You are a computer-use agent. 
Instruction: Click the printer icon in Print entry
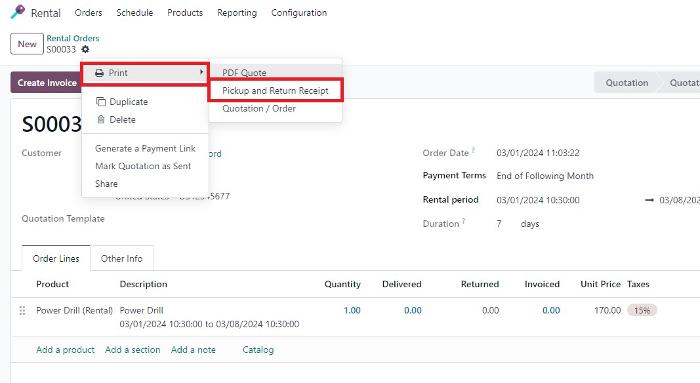click(100, 73)
